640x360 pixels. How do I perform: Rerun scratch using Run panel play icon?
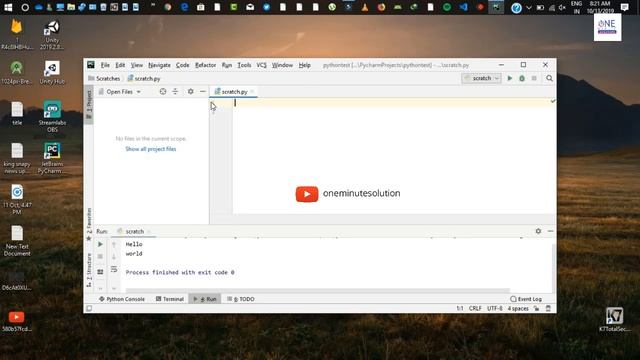tap(100, 244)
